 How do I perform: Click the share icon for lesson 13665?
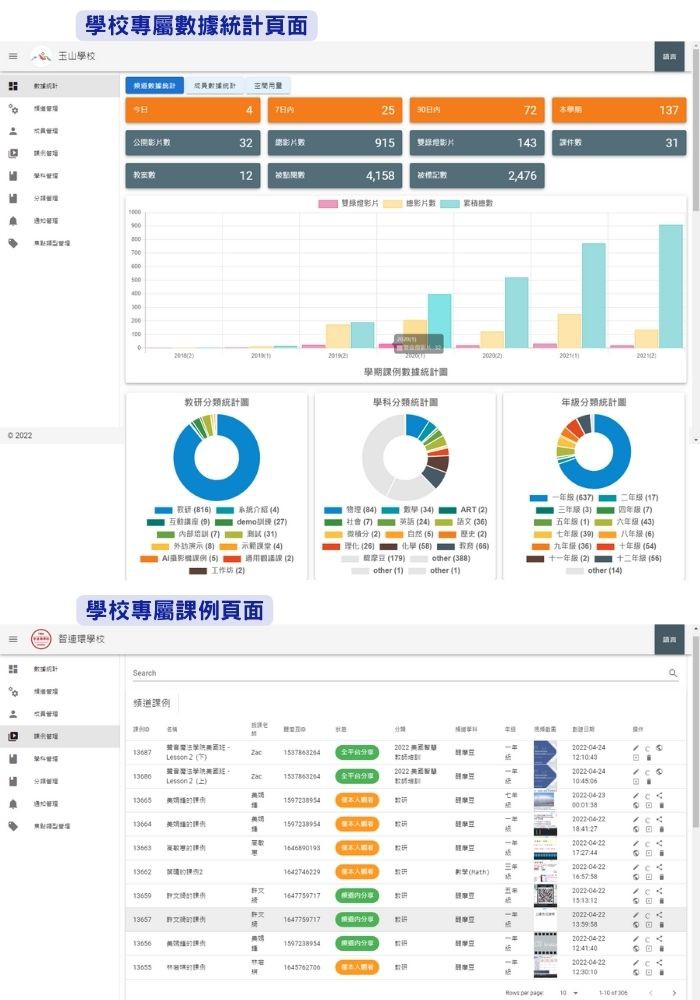click(x=660, y=796)
